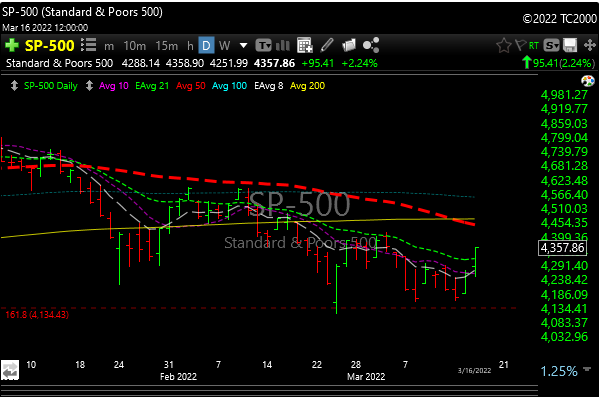
Task: Click the 4,981.27 price scale label
Action: (x=564, y=95)
